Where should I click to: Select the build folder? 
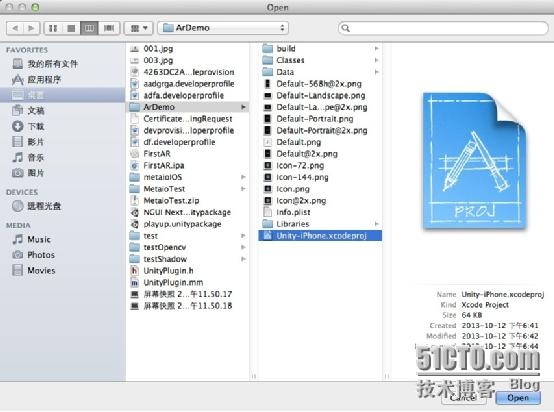(320, 49)
